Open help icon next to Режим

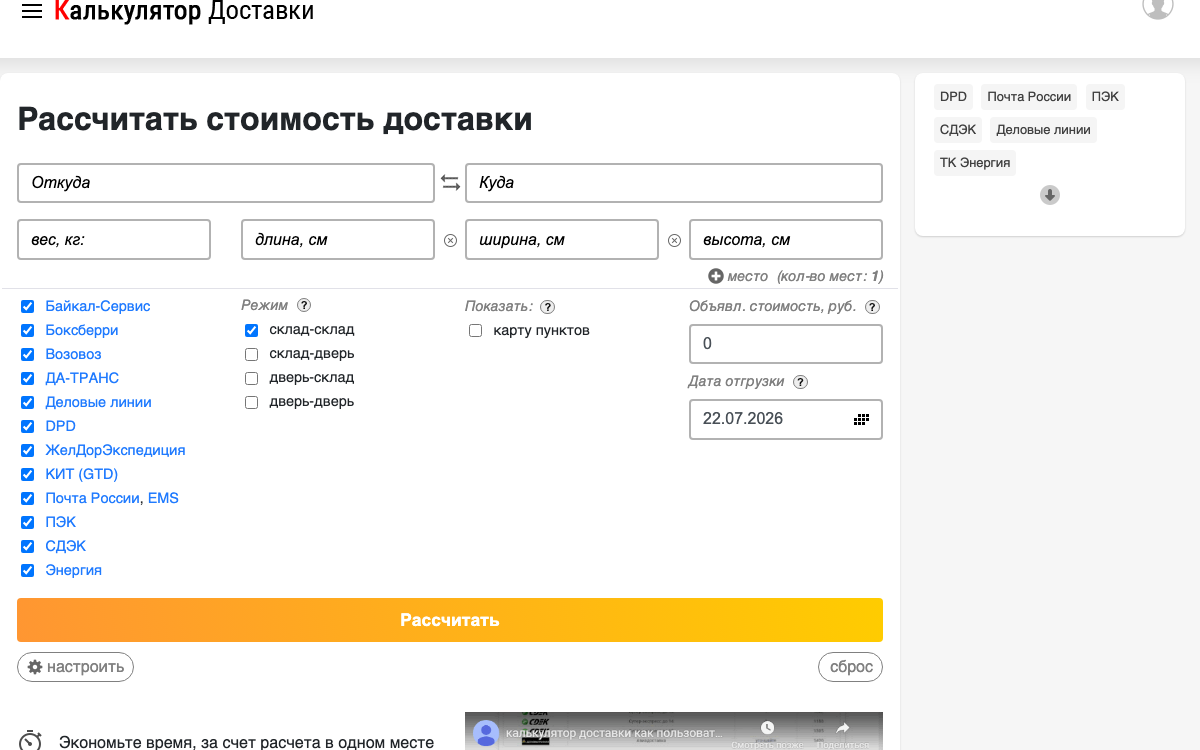(304, 306)
